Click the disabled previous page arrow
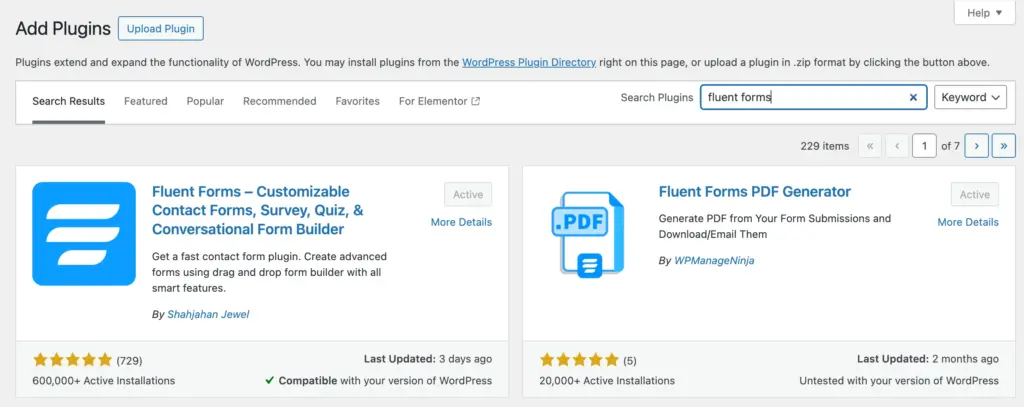 [x=897, y=146]
